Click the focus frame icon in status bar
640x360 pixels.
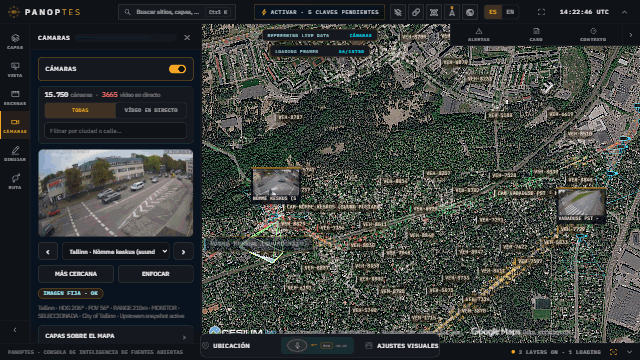tap(613, 352)
